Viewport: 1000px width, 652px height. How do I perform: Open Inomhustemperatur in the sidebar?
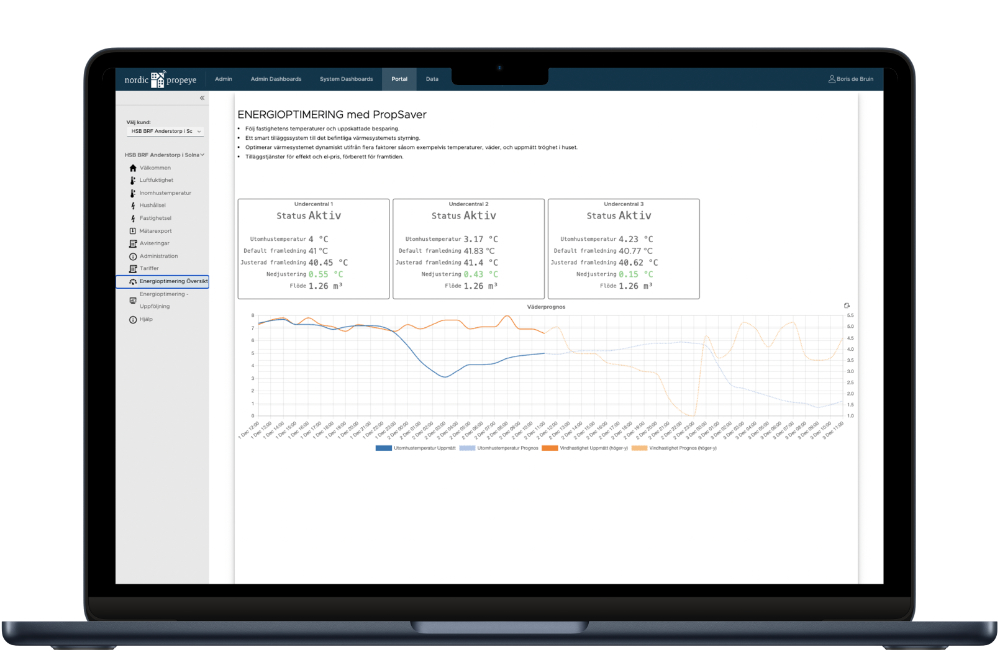tap(165, 193)
